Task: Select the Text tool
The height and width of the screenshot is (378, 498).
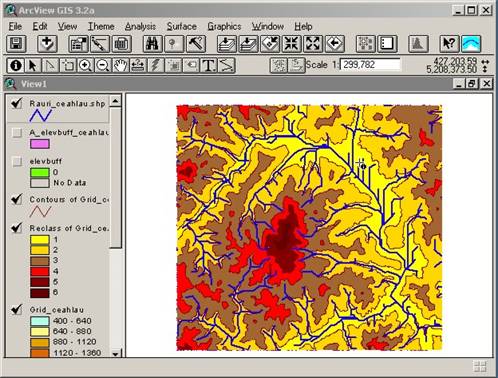Action: (209, 65)
